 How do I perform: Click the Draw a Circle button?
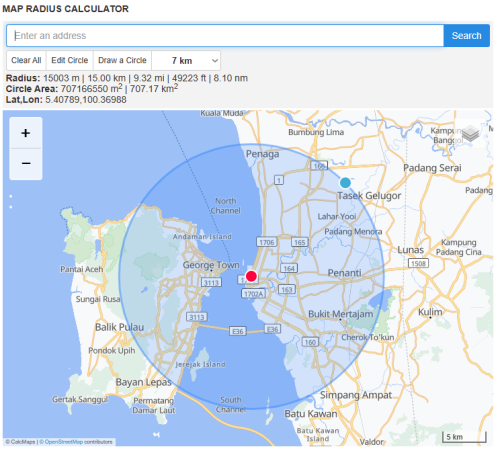point(122,60)
